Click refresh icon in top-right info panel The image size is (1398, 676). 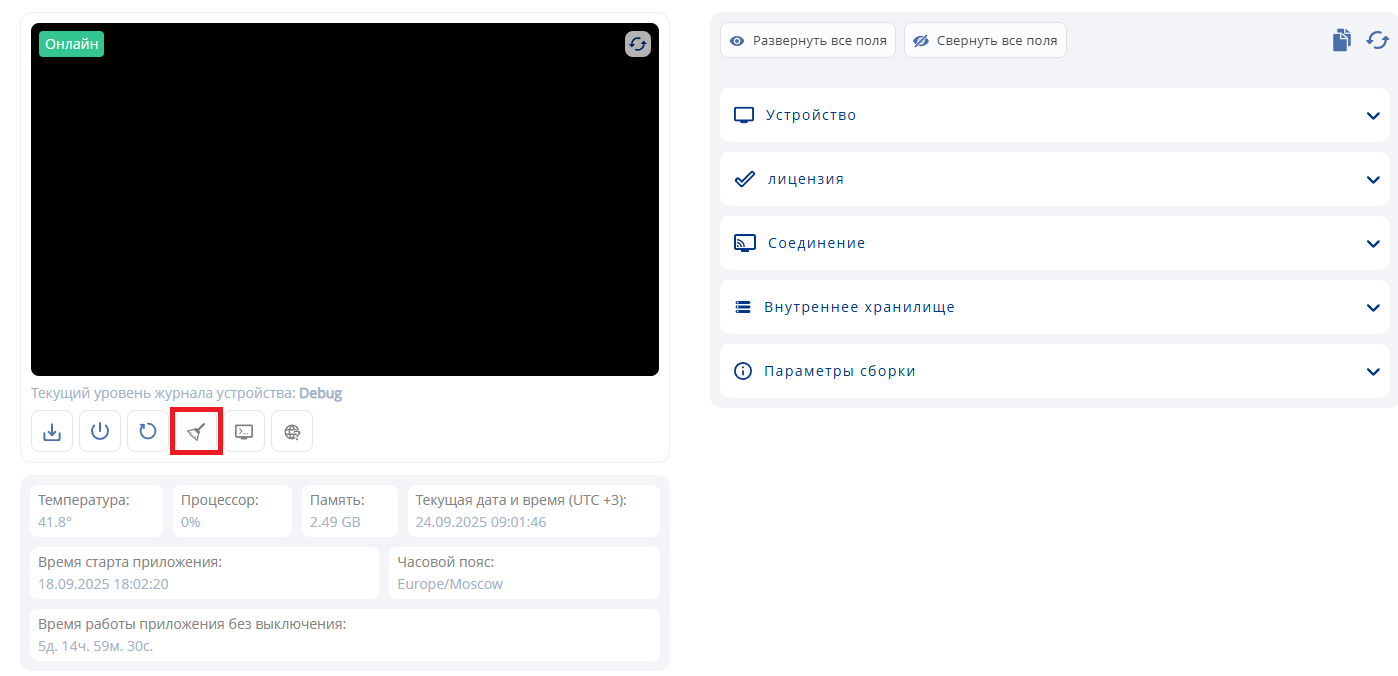point(1377,40)
